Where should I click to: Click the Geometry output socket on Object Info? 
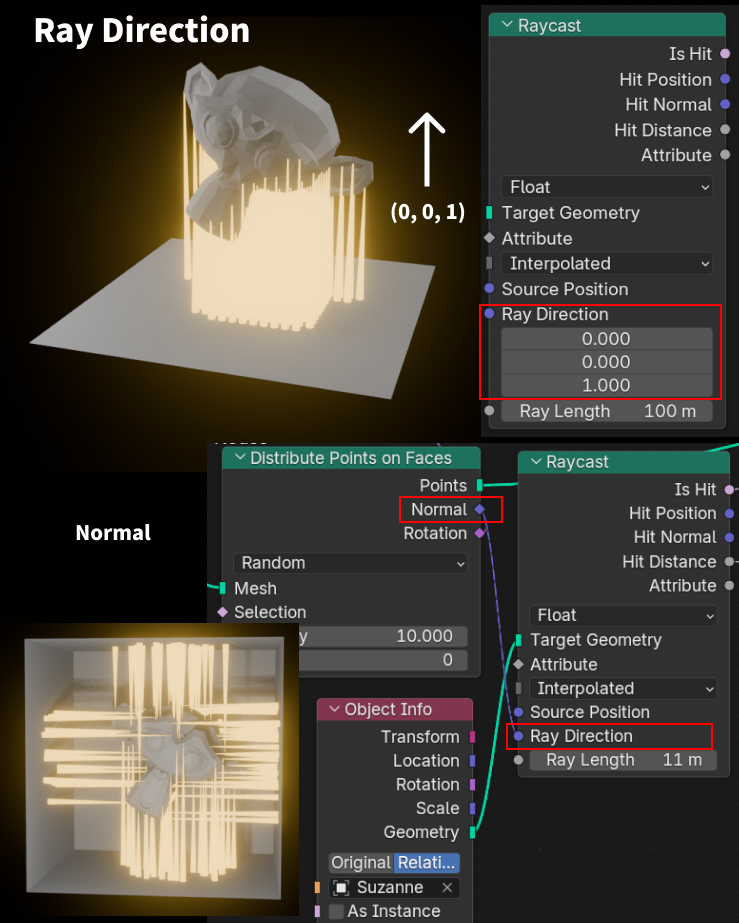coord(472,832)
